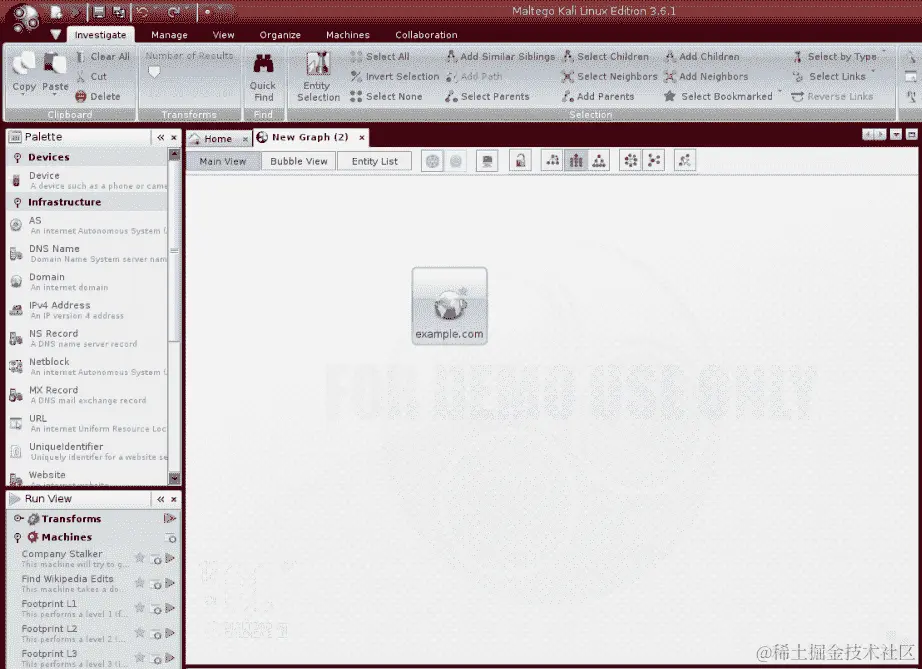Click the Redo arrow icon
This screenshot has height=669, width=922.
pos(173,12)
